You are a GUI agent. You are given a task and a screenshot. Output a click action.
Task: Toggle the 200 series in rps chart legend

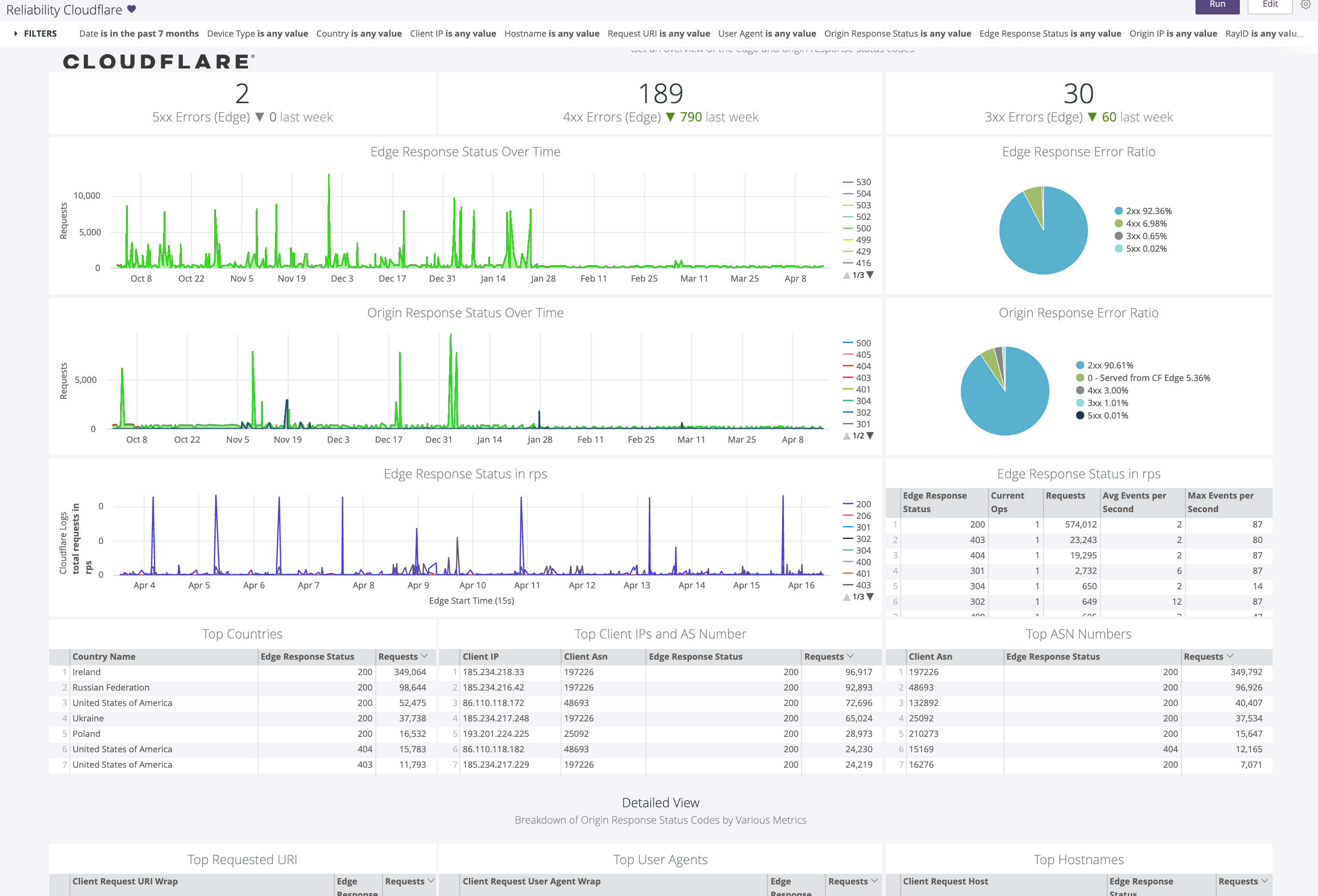[862, 503]
